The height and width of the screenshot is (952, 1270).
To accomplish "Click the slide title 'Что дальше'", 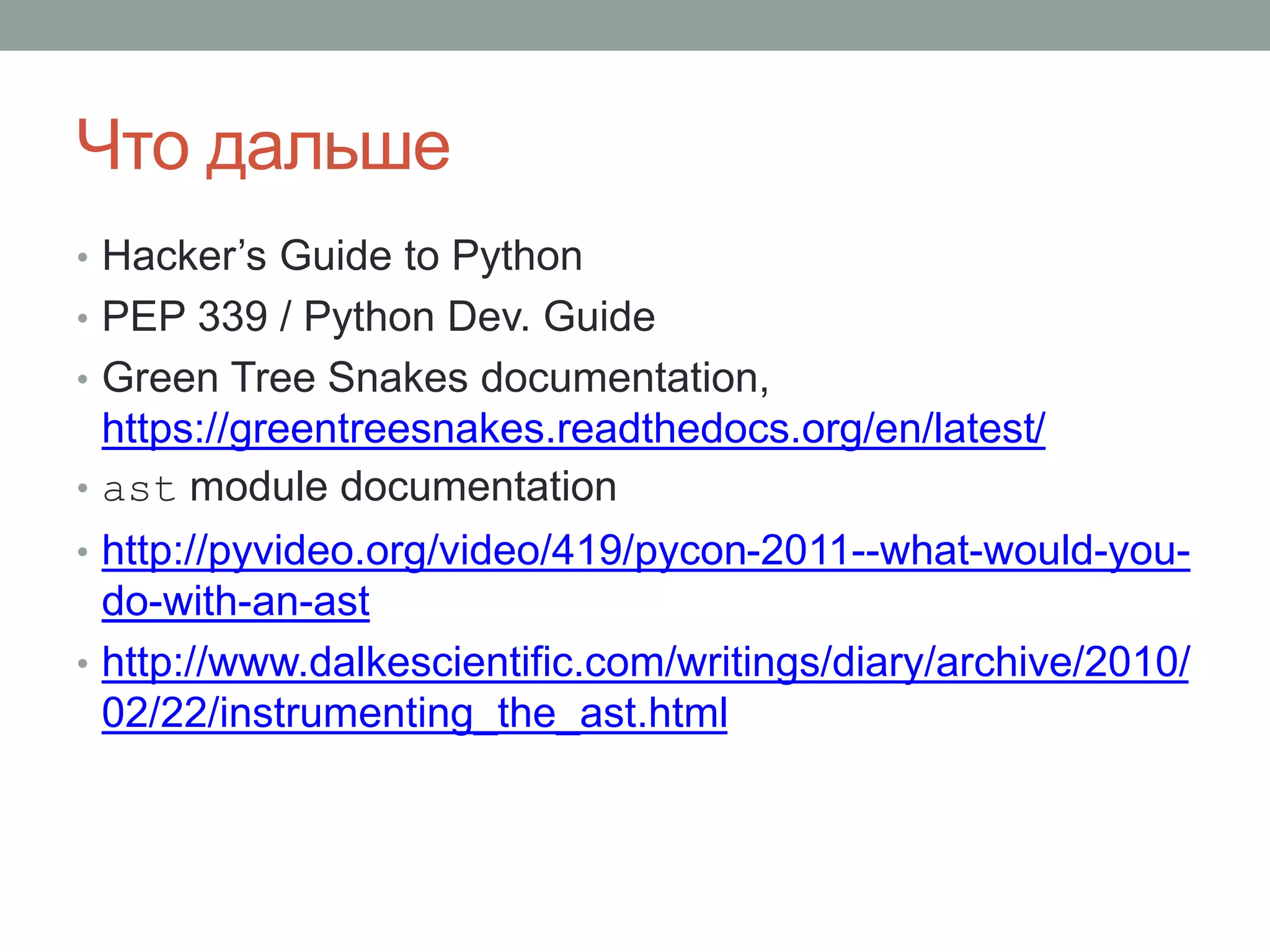I will (264, 146).
